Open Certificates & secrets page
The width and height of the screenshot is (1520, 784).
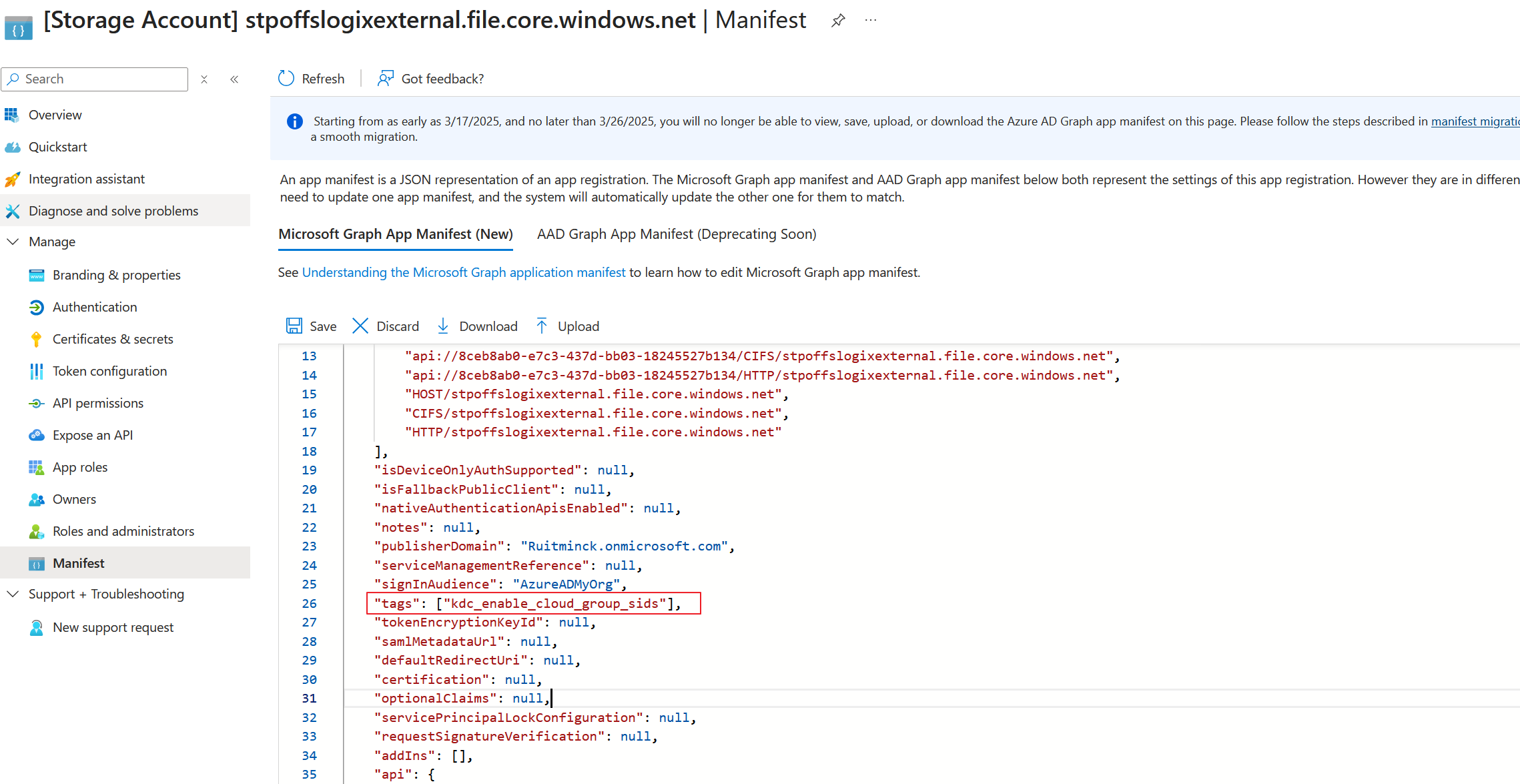tap(113, 339)
